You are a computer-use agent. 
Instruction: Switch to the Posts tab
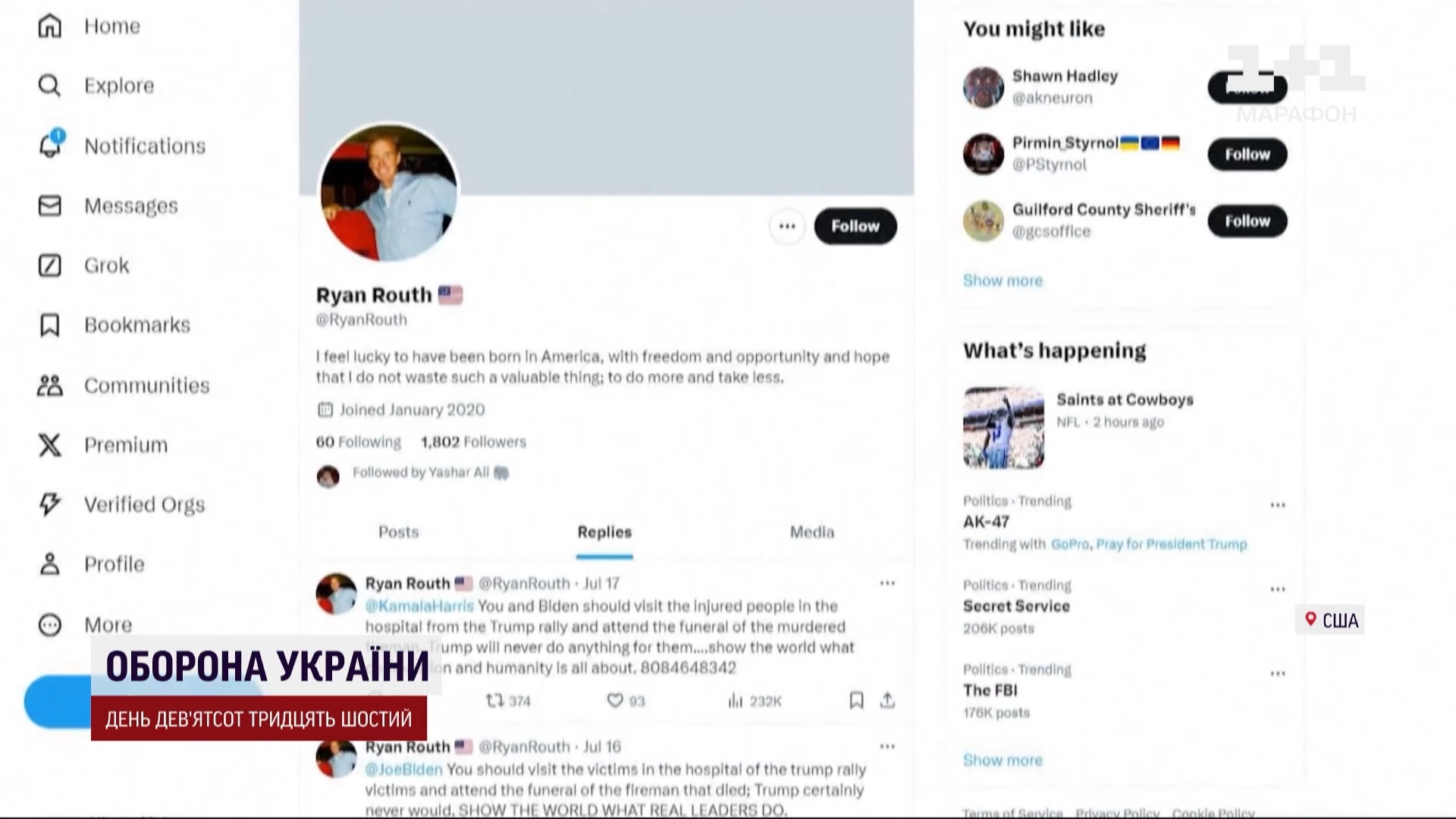click(x=399, y=532)
